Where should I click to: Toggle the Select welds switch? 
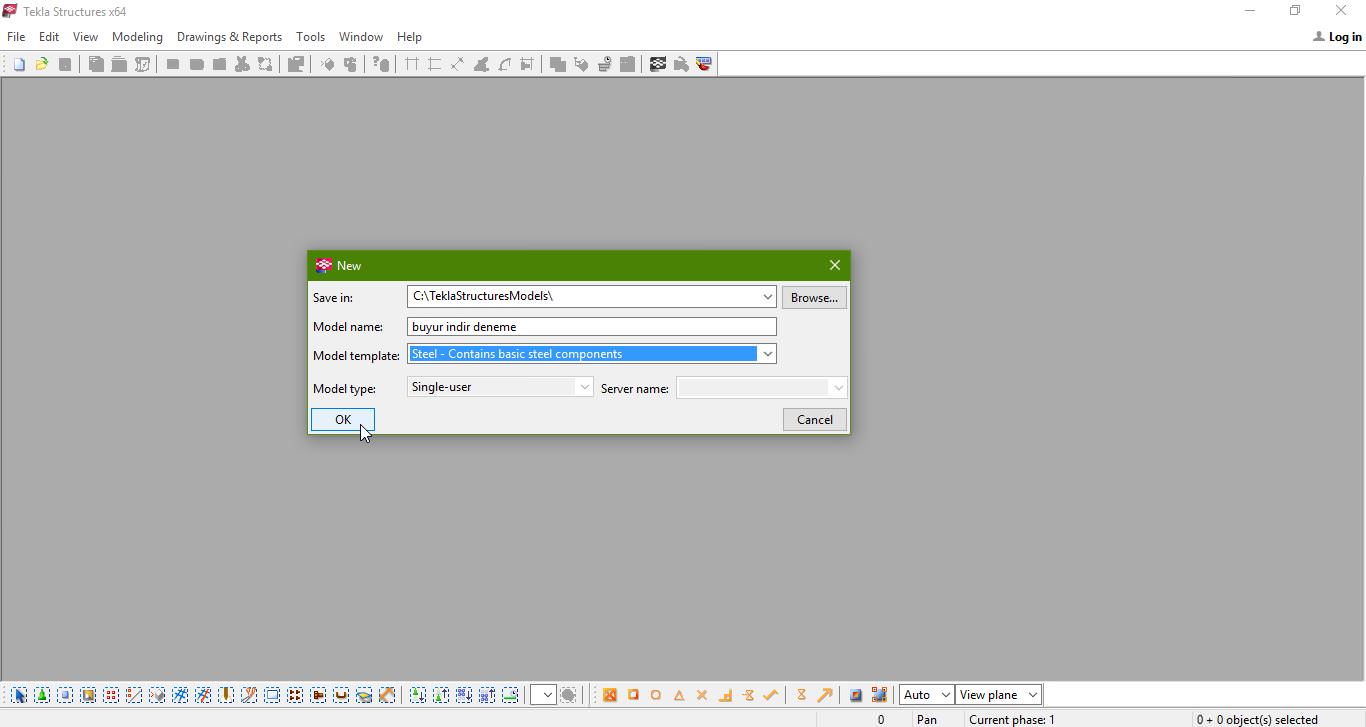(226, 695)
